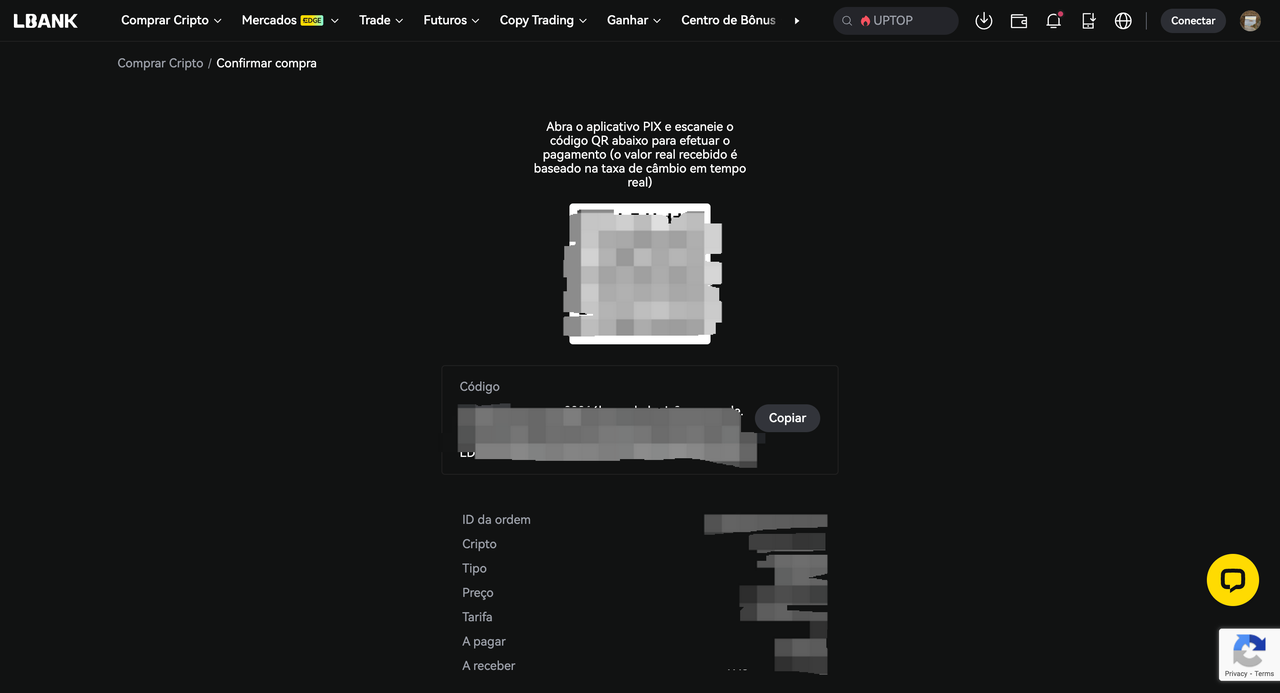Open the yellow live chat support button
1280x693 pixels.
pos(1233,580)
